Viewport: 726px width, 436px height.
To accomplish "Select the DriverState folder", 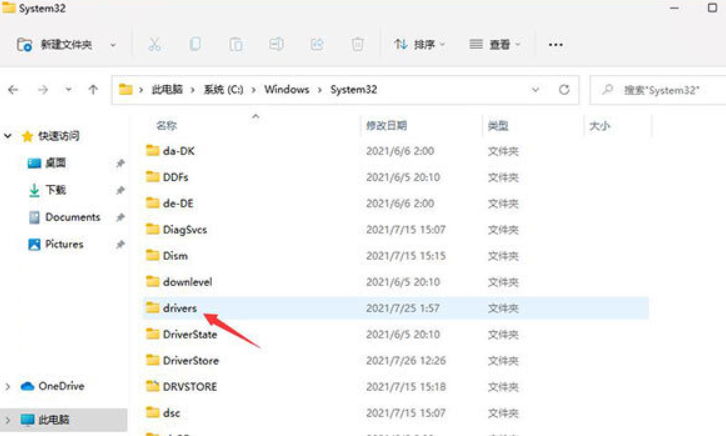I will coord(190,334).
